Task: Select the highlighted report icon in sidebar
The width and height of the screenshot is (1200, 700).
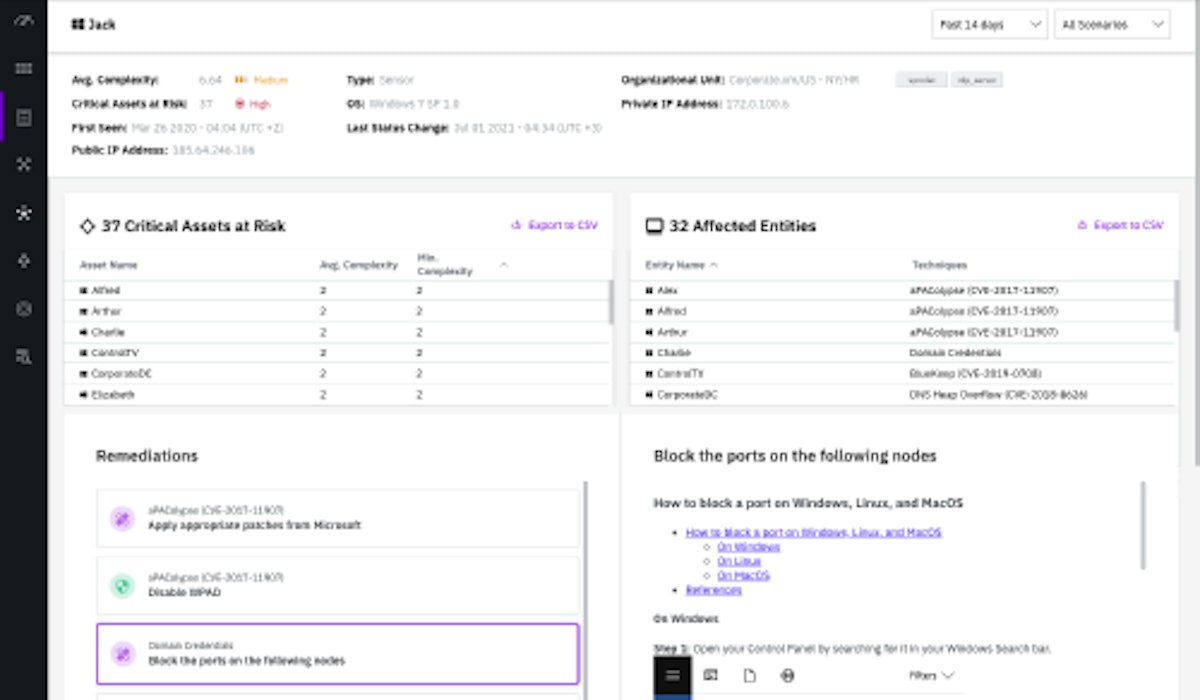Action: coord(24,118)
